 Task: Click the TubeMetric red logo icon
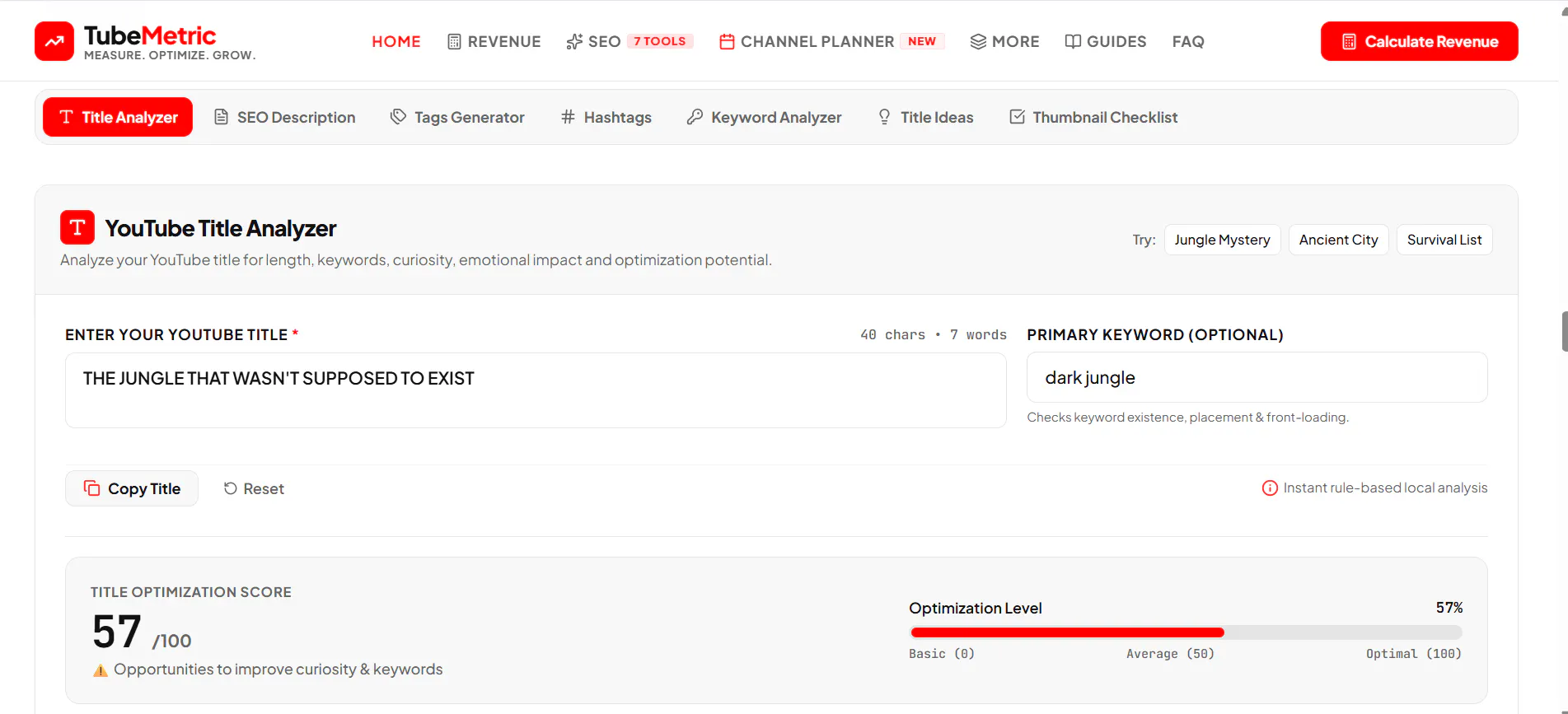54,41
